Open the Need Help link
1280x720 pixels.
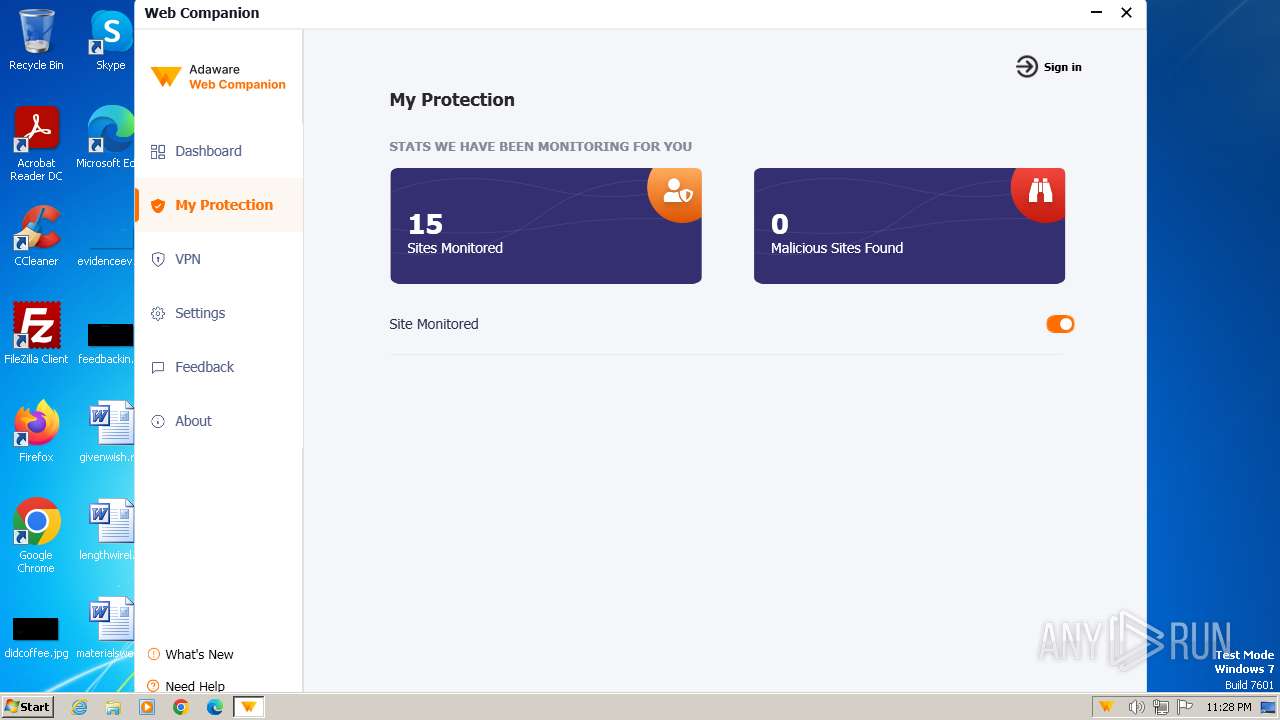(195, 686)
